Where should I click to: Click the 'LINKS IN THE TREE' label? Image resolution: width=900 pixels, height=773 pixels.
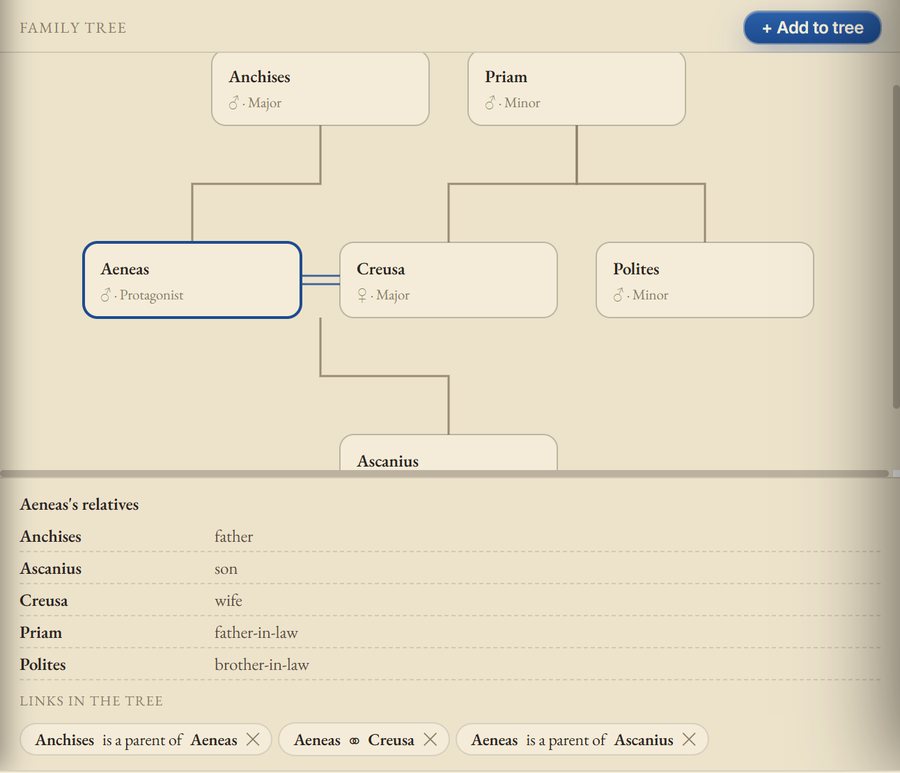coord(91,701)
